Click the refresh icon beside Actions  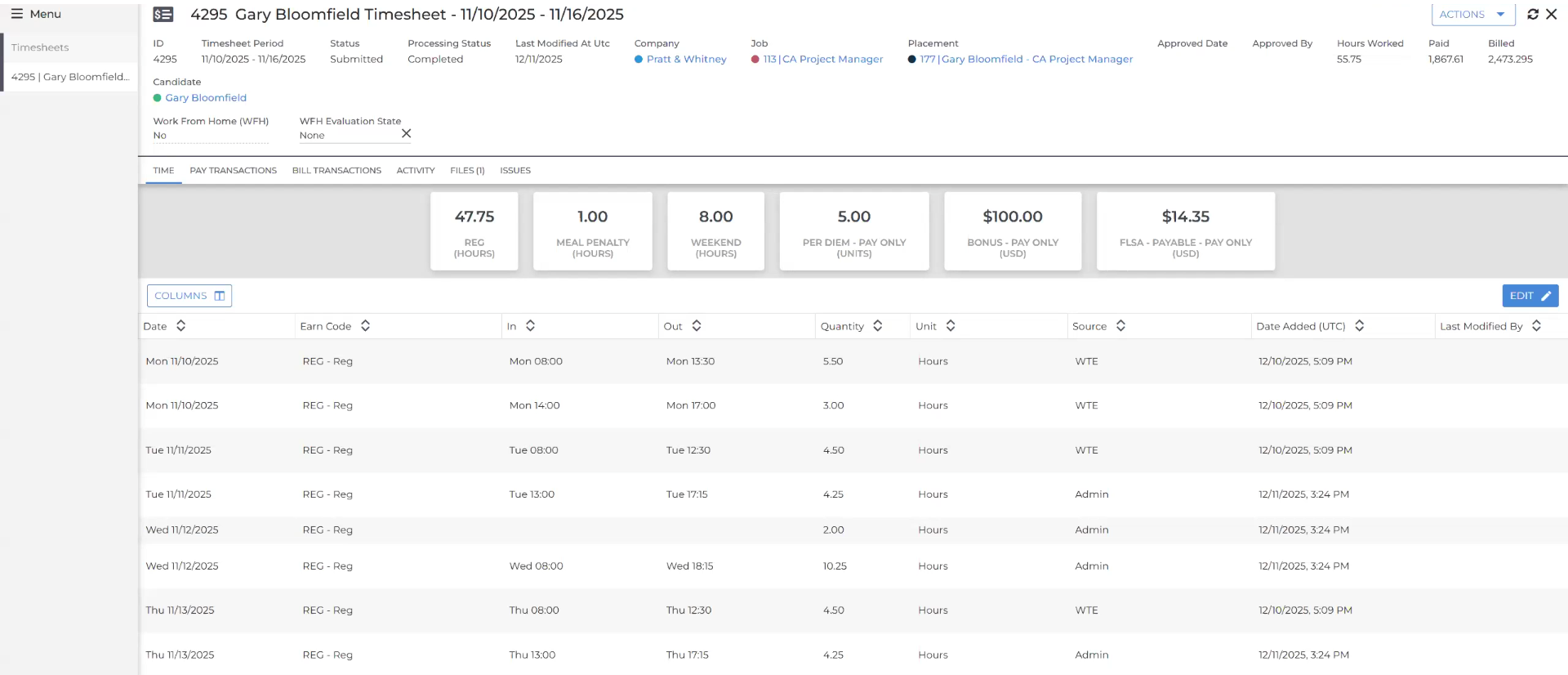1533,14
